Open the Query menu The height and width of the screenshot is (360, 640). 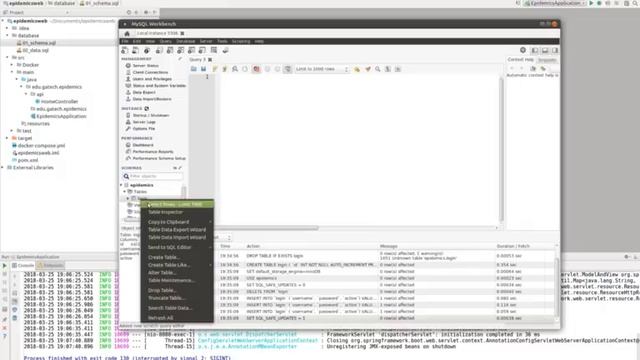point(165,41)
